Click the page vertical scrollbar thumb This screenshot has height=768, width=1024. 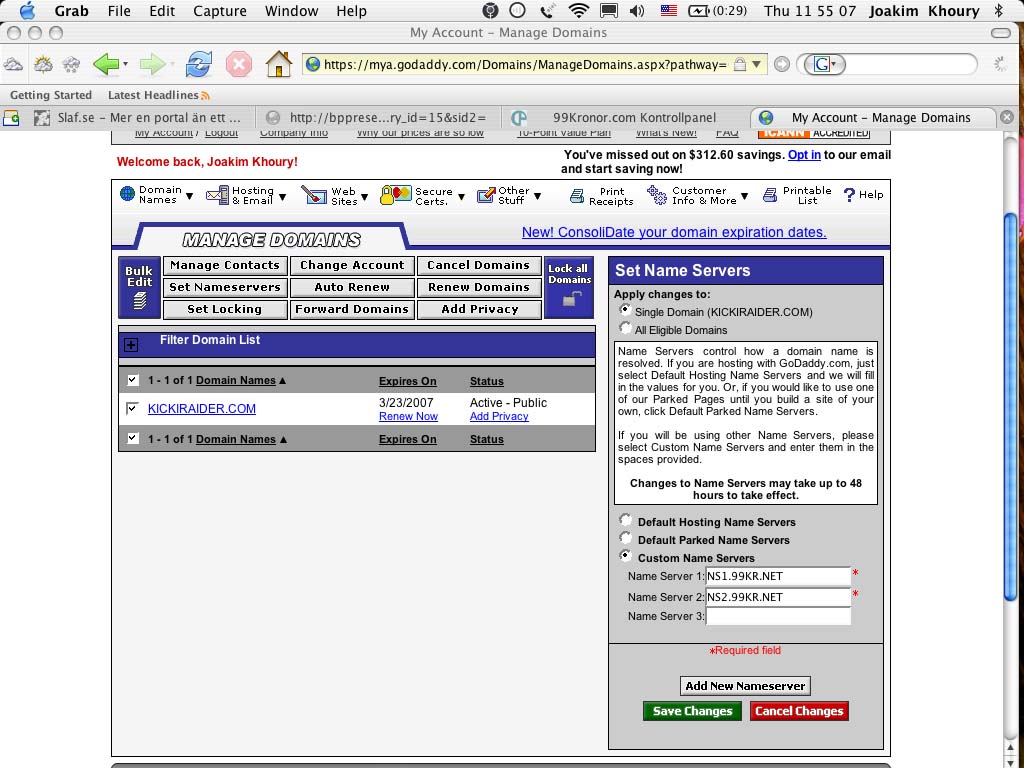pos(1010,405)
